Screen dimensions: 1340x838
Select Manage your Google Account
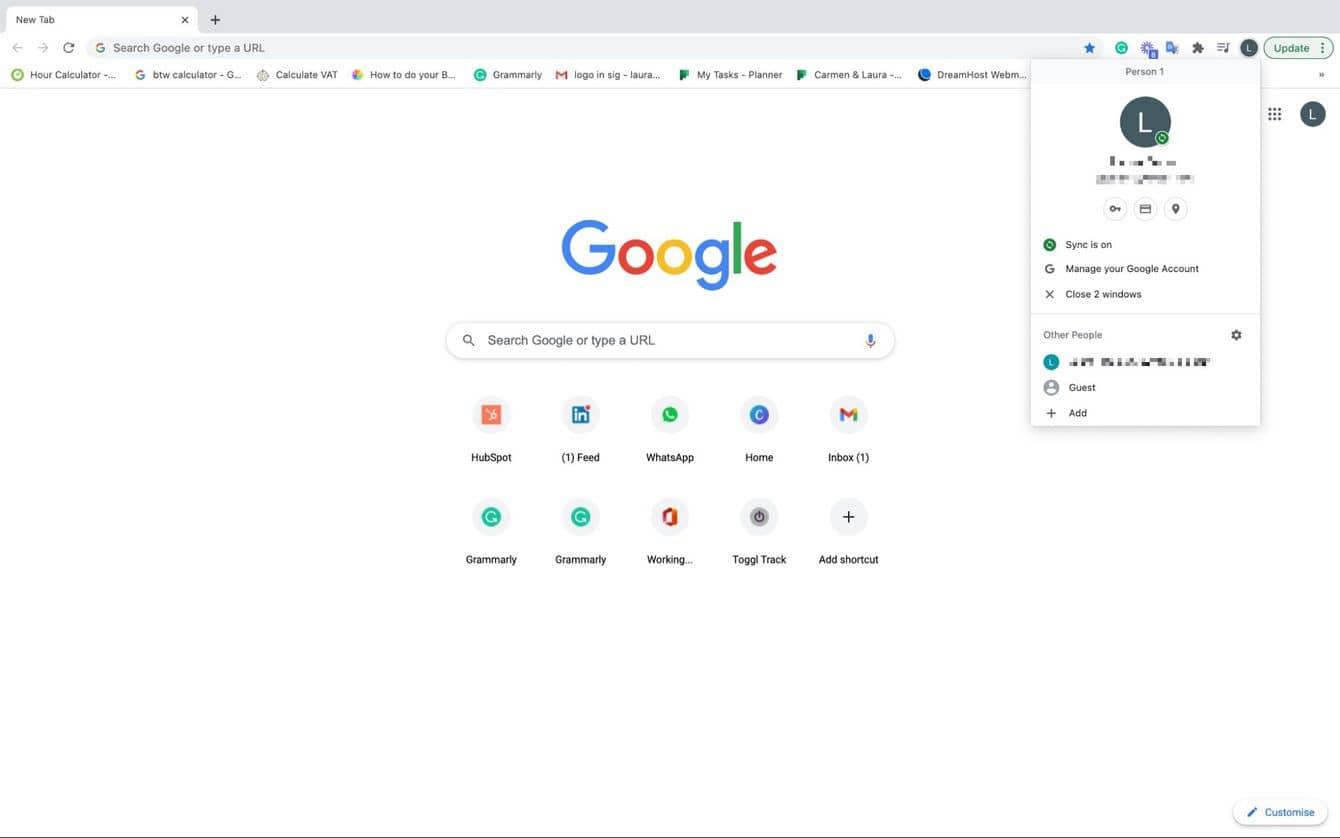coord(1145,269)
